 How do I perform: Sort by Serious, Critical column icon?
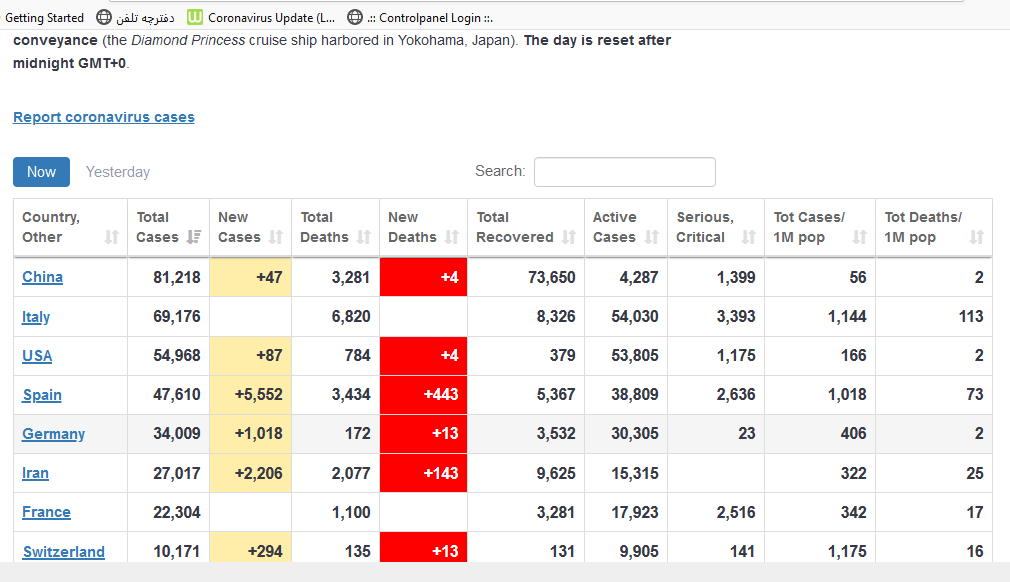point(749,237)
